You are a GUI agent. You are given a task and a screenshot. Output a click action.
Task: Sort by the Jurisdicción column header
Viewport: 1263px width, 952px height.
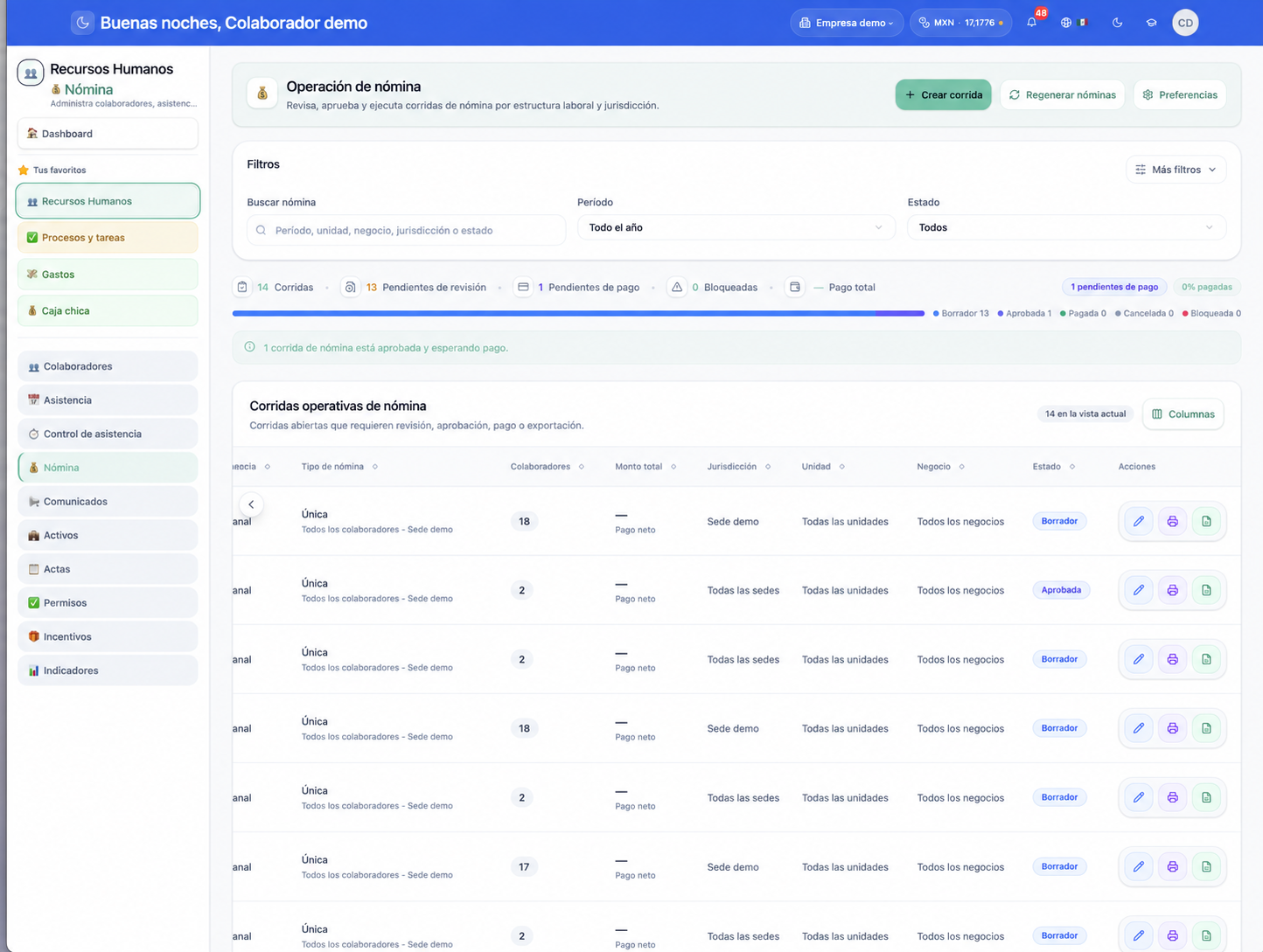(x=739, y=467)
